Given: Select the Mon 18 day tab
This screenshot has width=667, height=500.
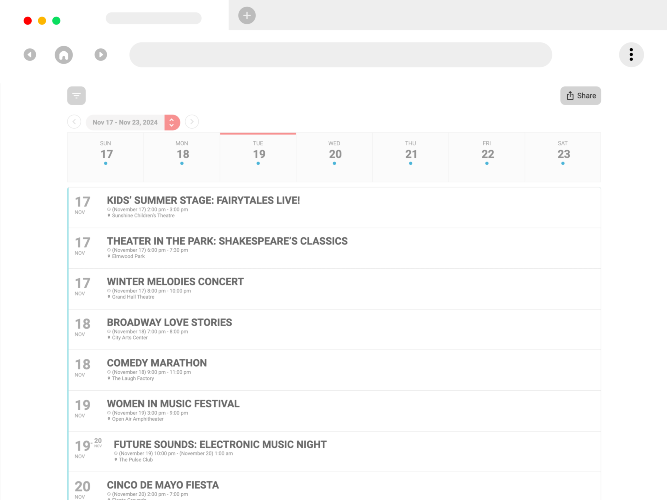Looking at the screenshot, I should coord(182,157).
